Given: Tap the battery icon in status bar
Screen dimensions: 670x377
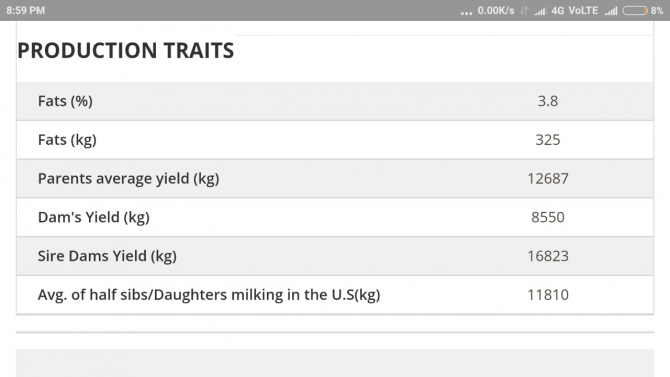Looking at the screenshot, I should [x=635, y=11].
